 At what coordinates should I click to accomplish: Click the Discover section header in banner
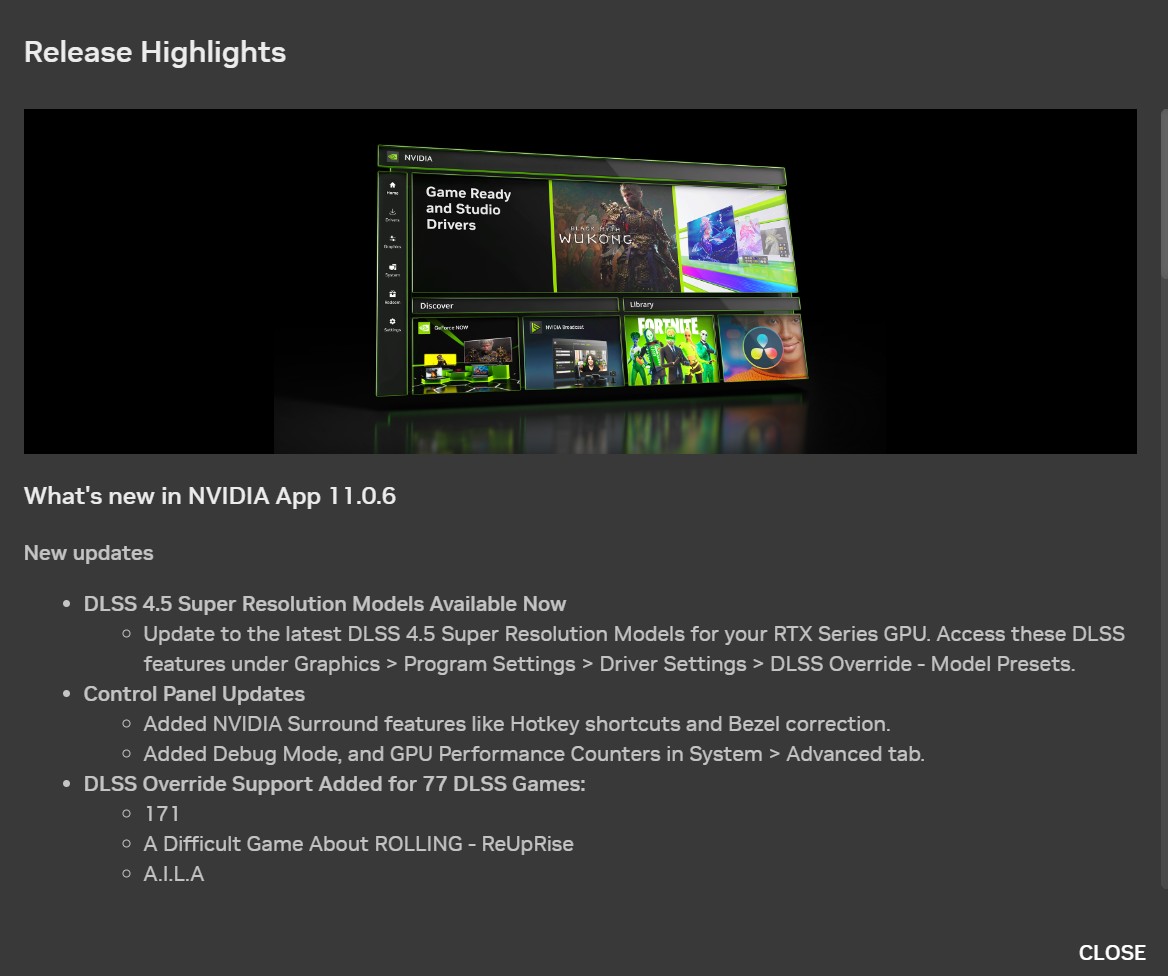(437, 305)
